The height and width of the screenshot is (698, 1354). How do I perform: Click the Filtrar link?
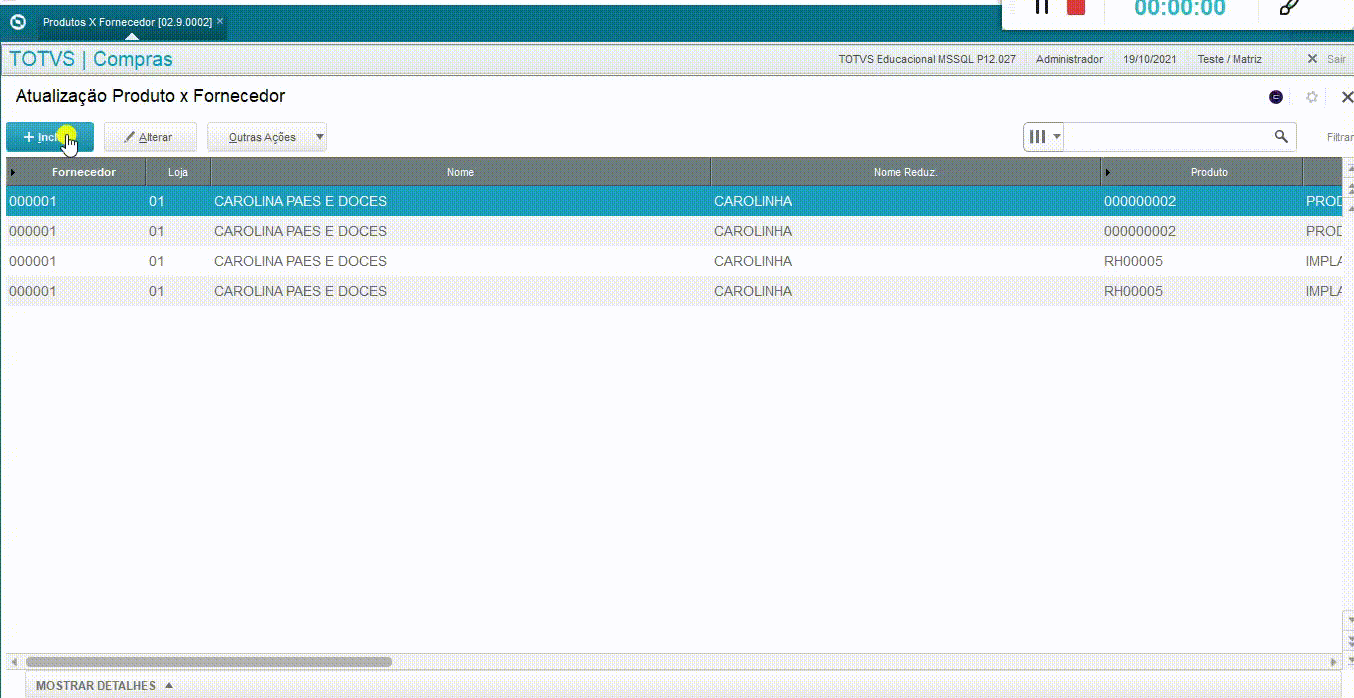(1340, 138)
